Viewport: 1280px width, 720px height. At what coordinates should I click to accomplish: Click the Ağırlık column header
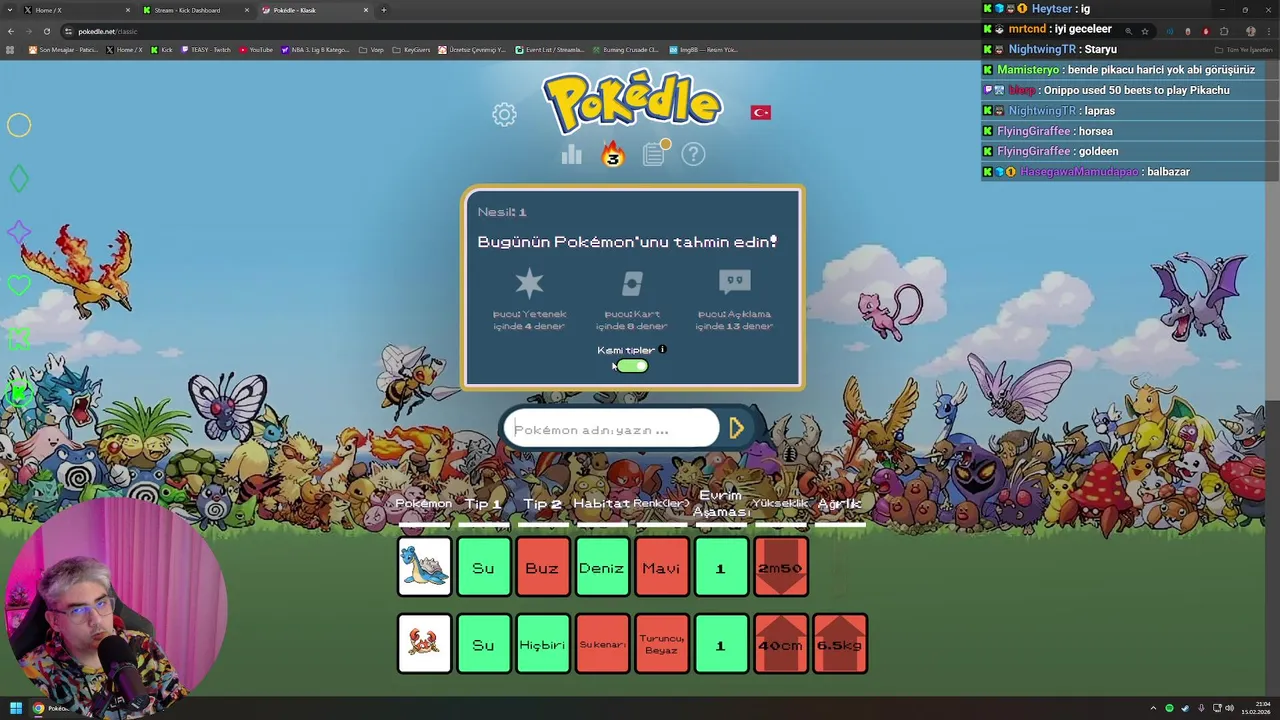(840, 503)
